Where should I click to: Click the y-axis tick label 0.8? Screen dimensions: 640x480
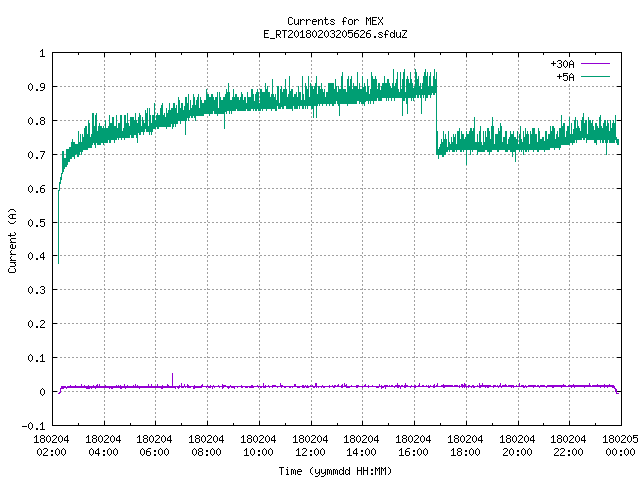[36, 121]
